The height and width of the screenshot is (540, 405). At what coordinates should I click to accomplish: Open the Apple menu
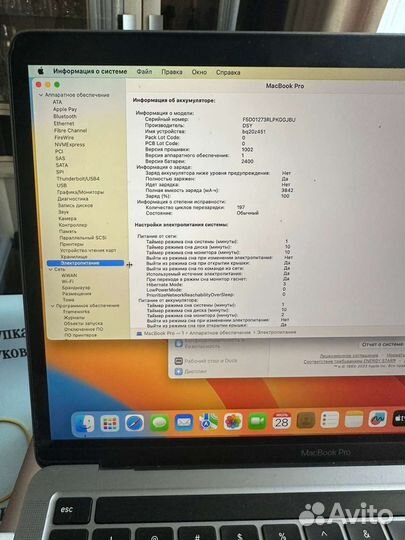(41, 71)
